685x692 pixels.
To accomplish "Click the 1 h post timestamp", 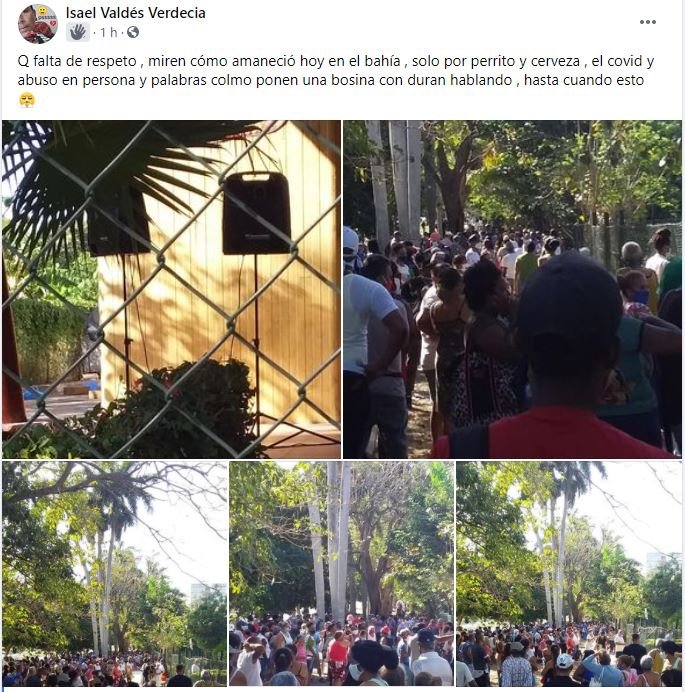I will [x=108, y=33].
